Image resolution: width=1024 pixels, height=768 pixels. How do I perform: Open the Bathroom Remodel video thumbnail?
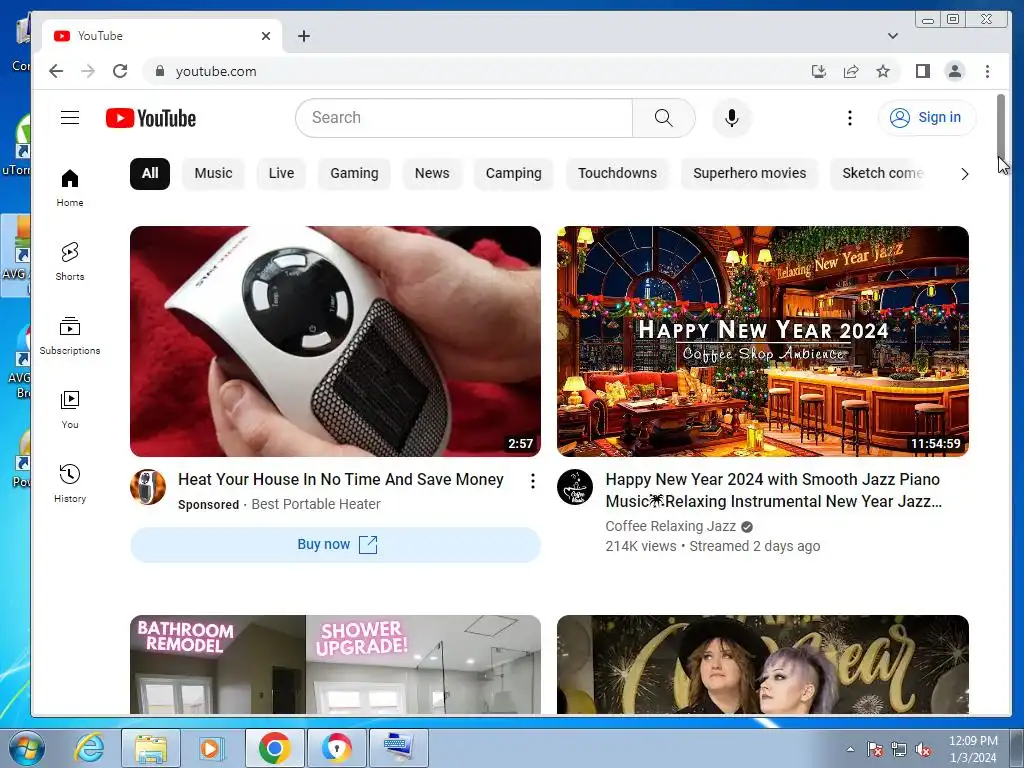[x=335, y=664]
